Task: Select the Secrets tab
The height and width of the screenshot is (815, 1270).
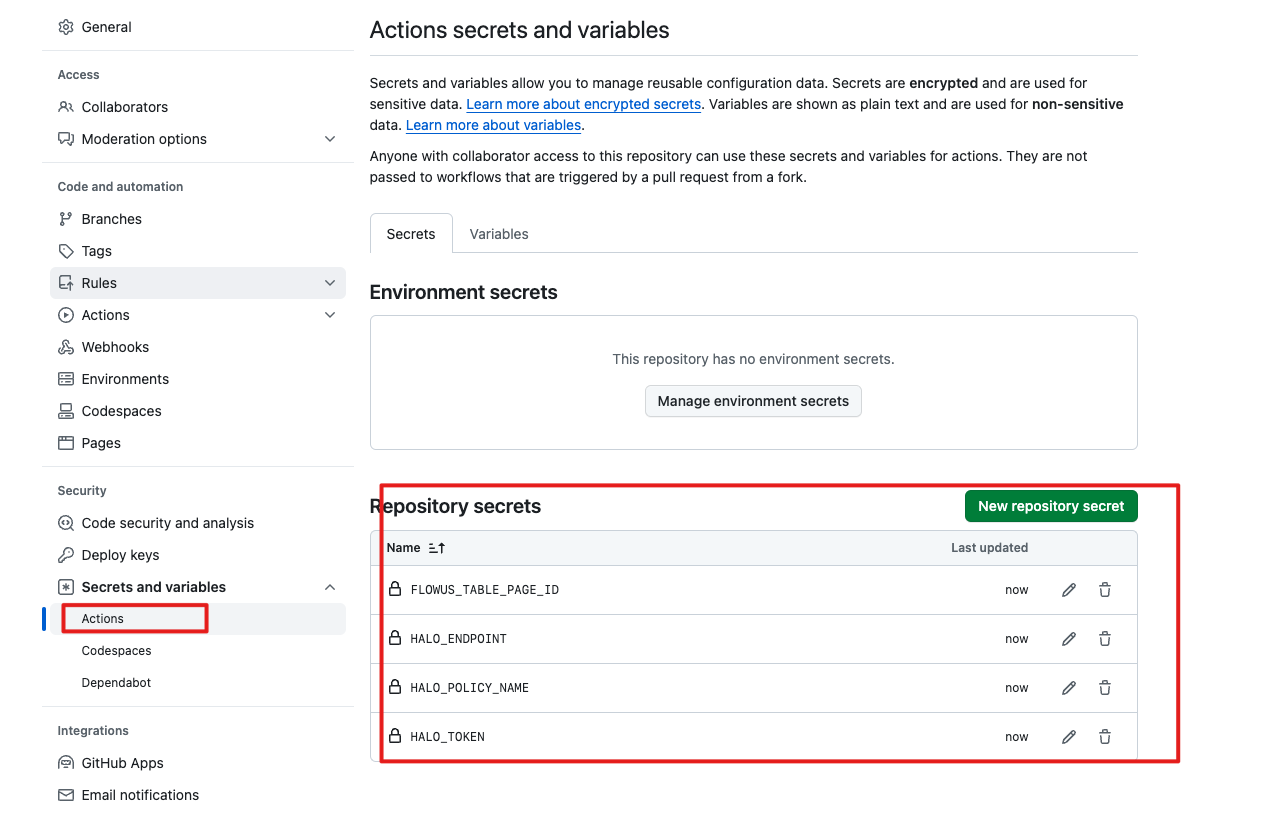Action: point(411,234)
